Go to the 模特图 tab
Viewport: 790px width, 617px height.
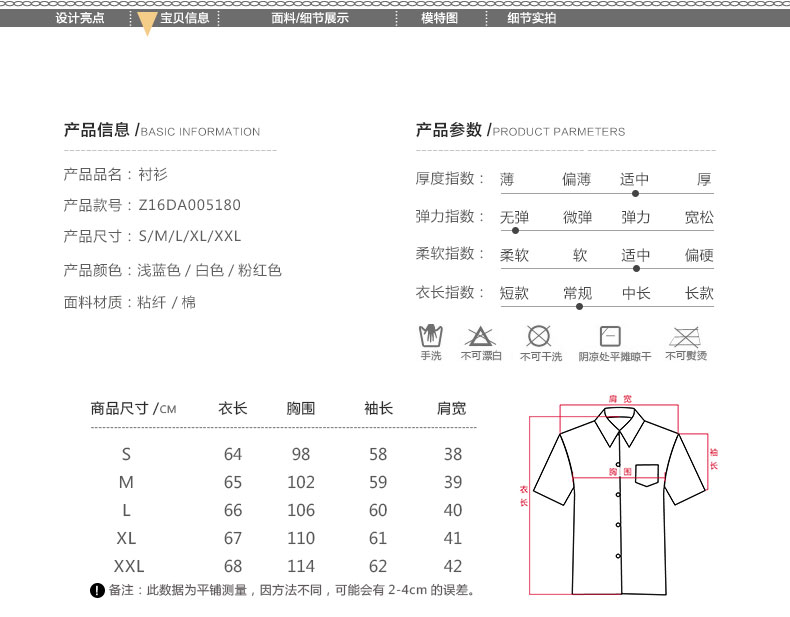439,18
